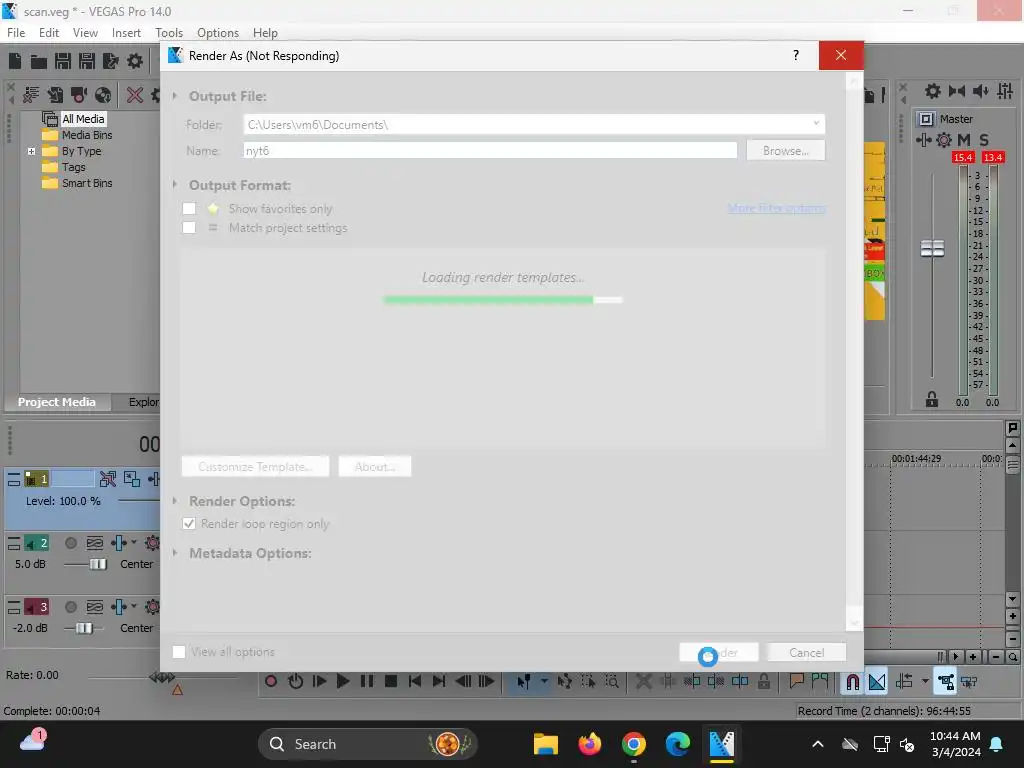This screenshot has height=768, width=1024.
Task: Click the Stop button
Action: pos(391,682)
